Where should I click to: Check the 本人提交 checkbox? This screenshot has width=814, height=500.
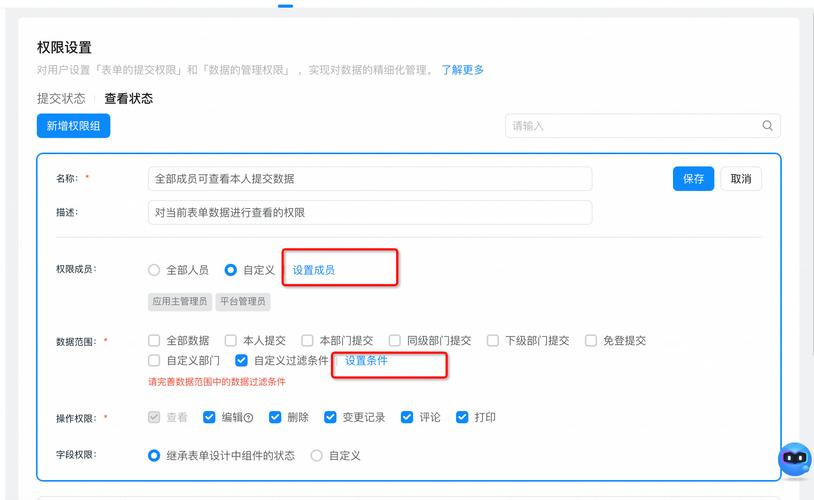[230, 341]
